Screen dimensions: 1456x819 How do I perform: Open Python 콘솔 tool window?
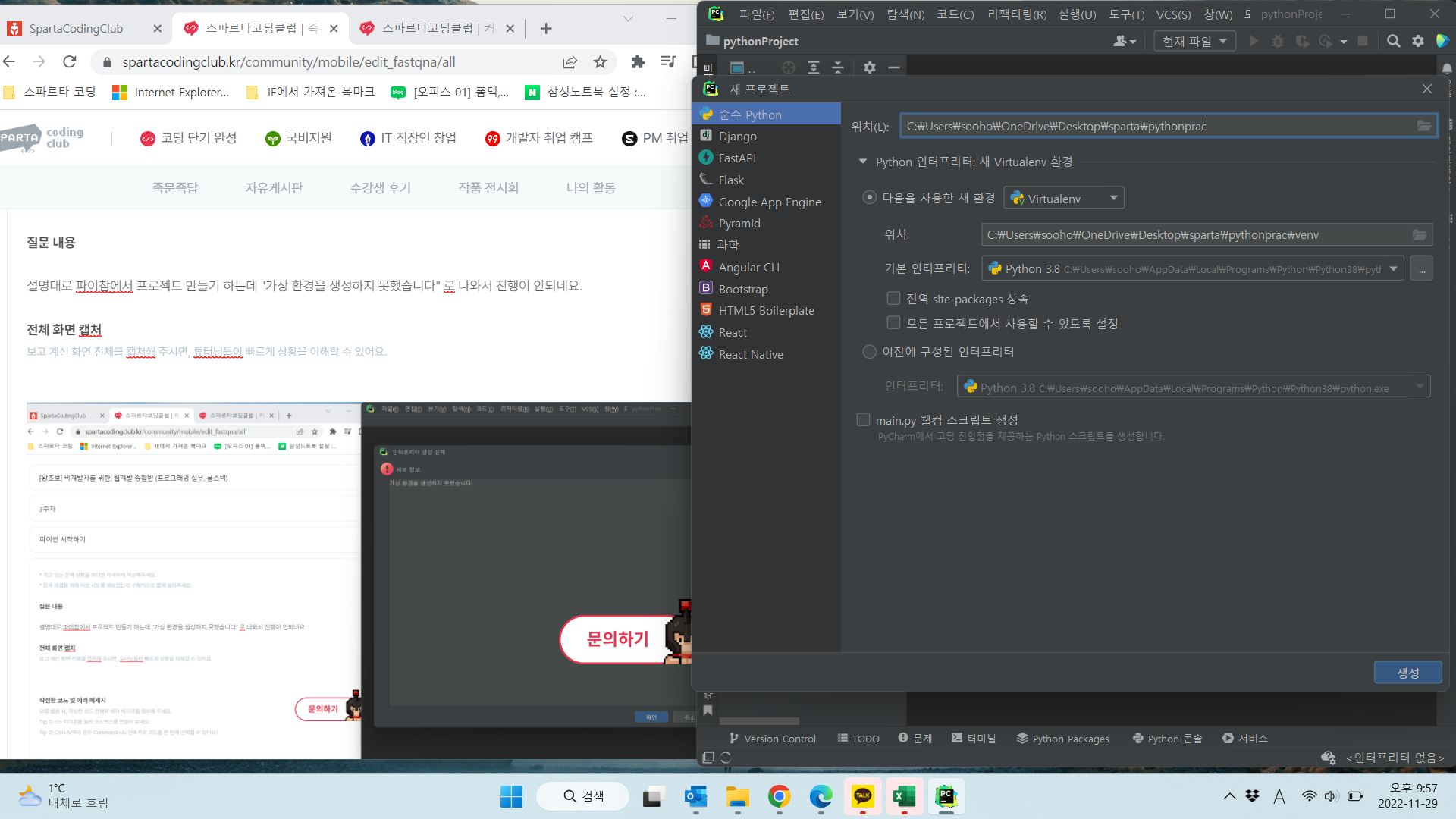tap(1167, 739)
